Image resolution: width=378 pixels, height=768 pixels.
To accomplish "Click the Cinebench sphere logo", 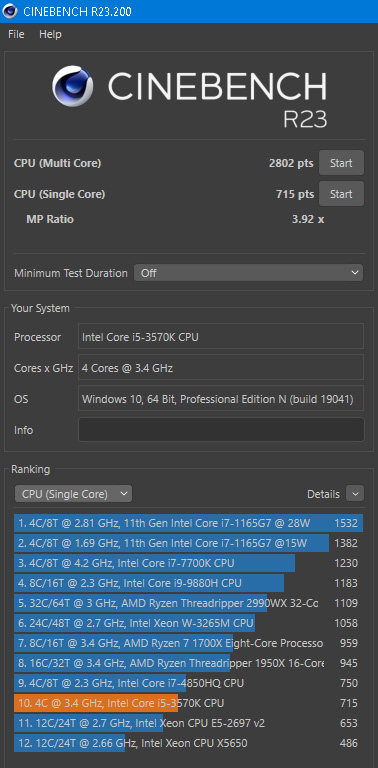I will click(73, 86).
